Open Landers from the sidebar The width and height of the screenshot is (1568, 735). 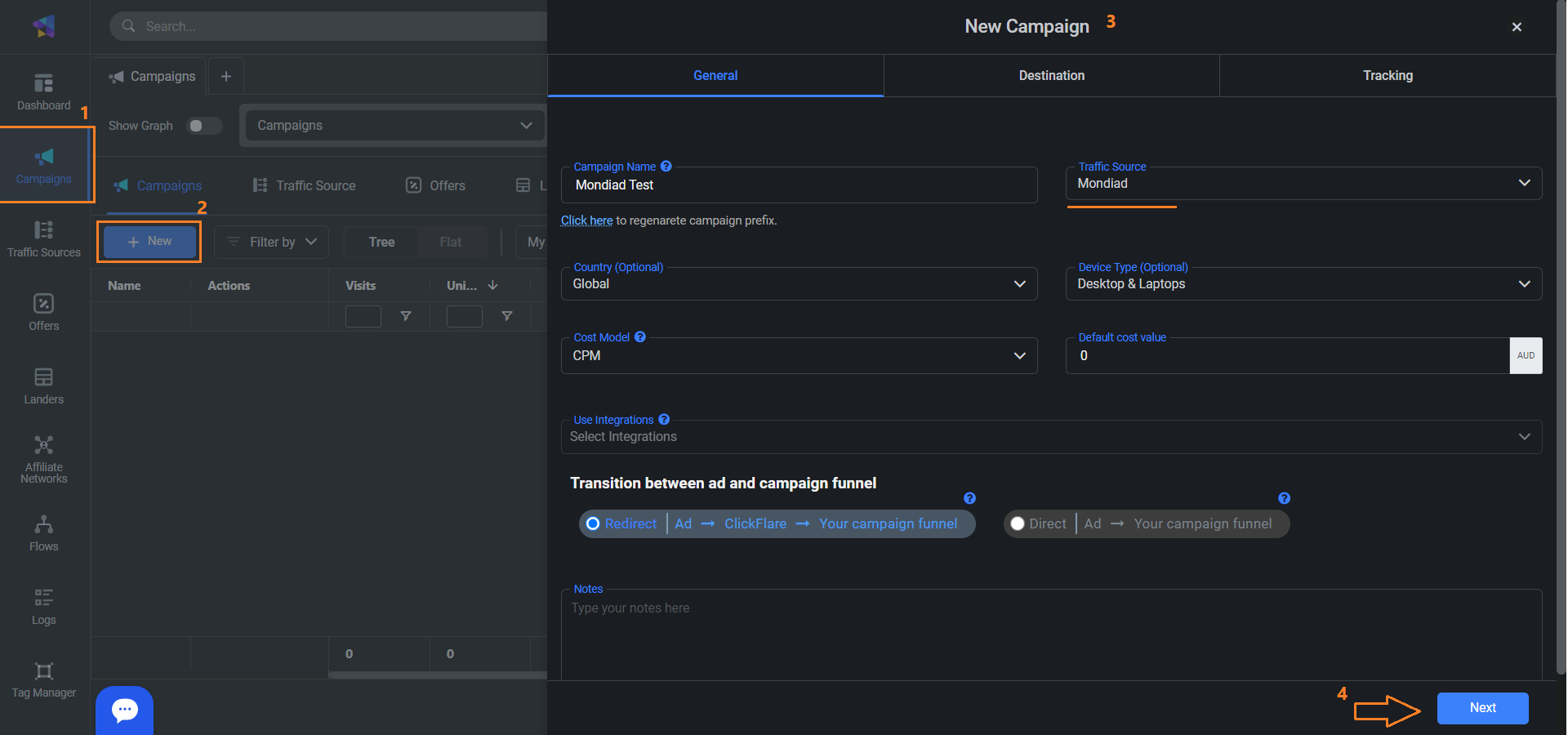44,385
